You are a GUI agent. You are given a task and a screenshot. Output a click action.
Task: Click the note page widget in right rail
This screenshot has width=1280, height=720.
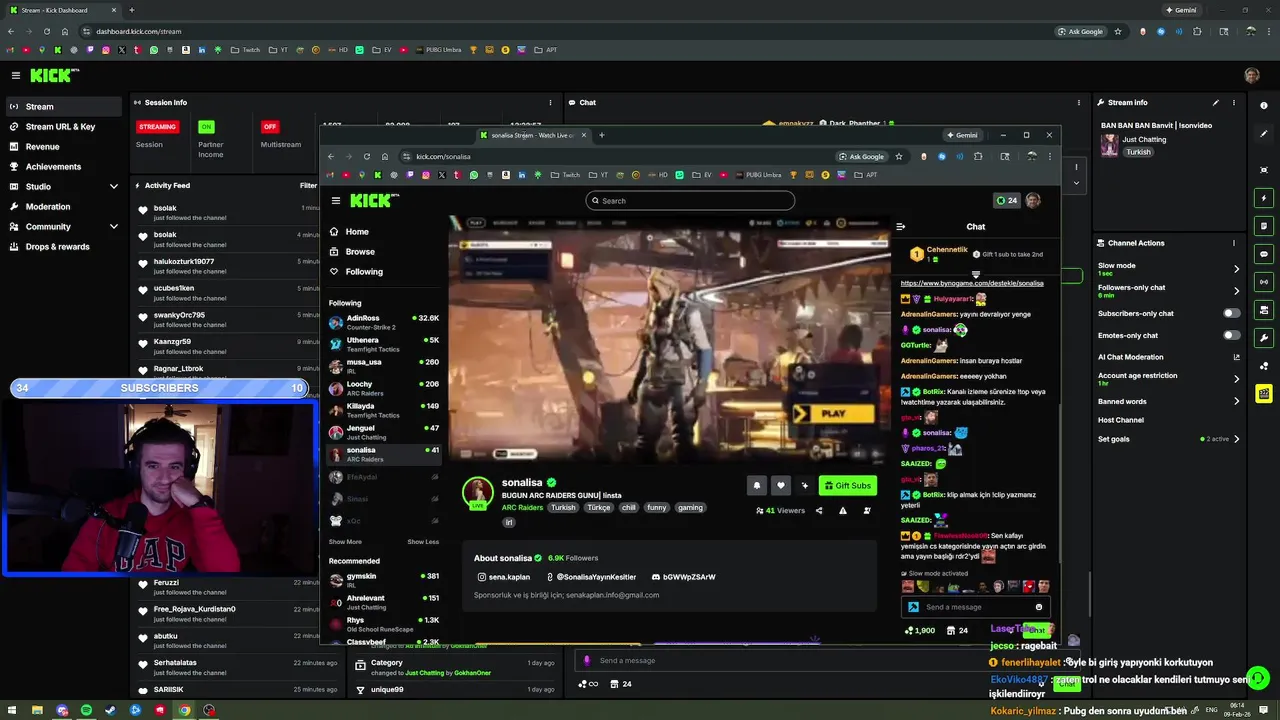(1265, 226)
